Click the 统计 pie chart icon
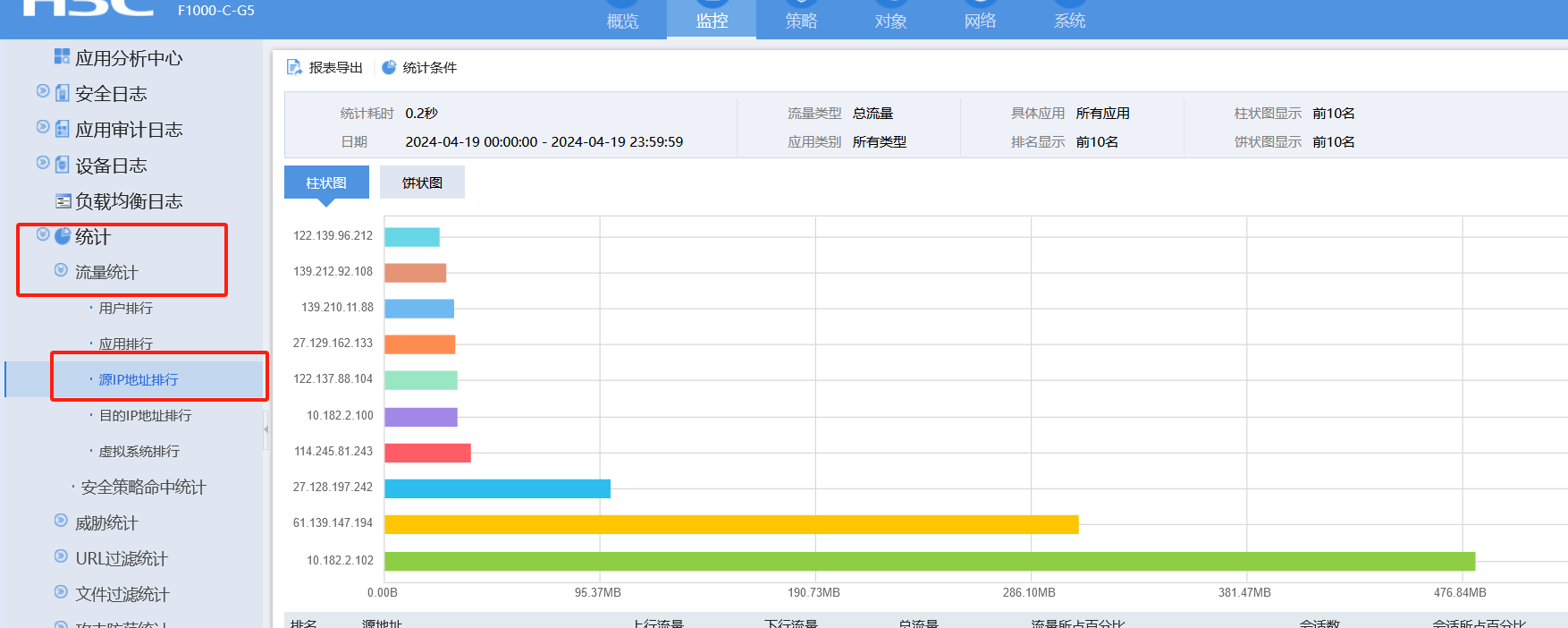Screen dimensions: 1568x628 click(x=63, y=236)
